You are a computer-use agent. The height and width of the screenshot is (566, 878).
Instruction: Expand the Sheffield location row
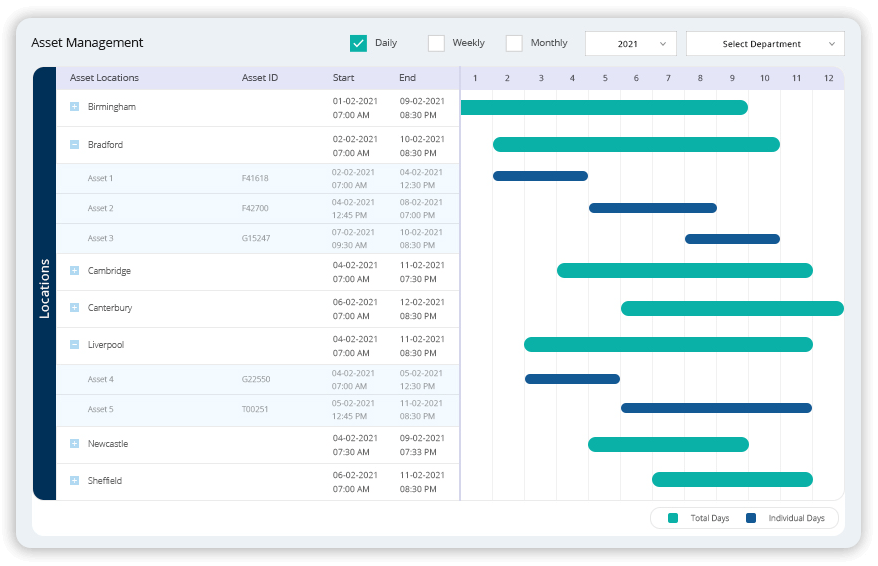[x=74, y=481]
